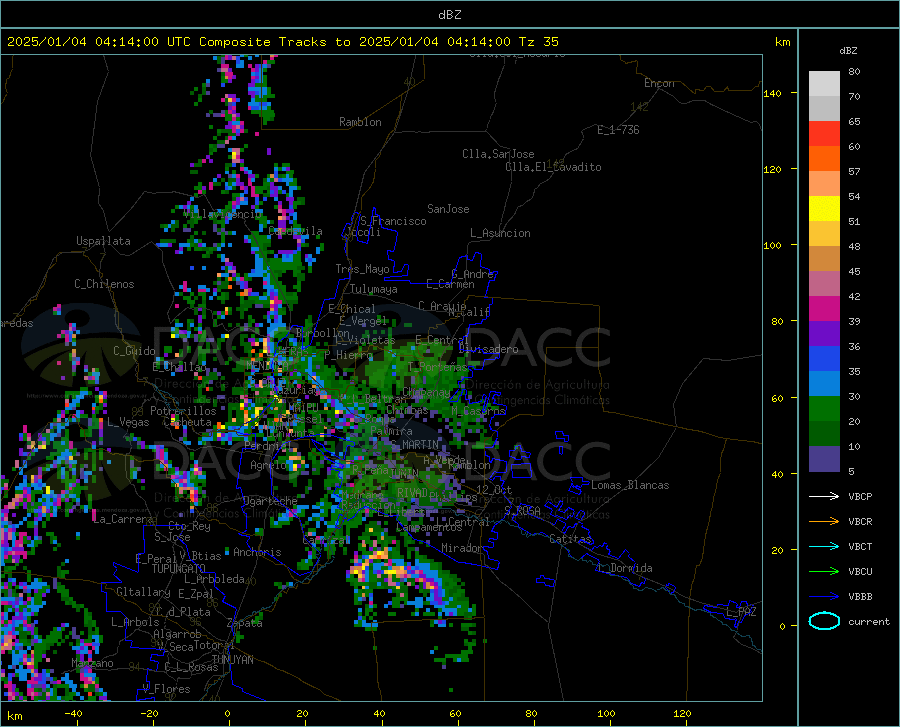The height and width of the screenshot is (727, 900).
Task: Click the cyan 'current' ellipse icon
Action: 824,621
